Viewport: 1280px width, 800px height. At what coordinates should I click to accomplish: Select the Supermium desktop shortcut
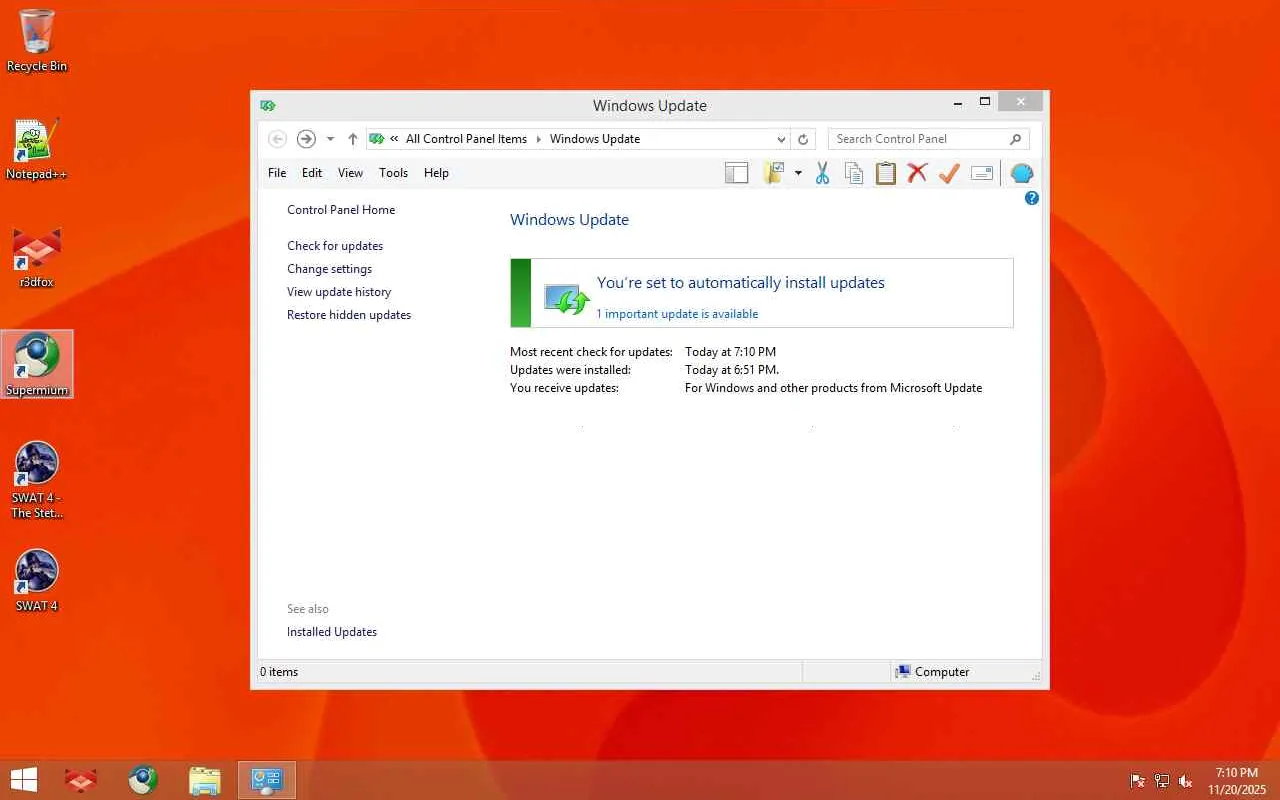(37, 364)
